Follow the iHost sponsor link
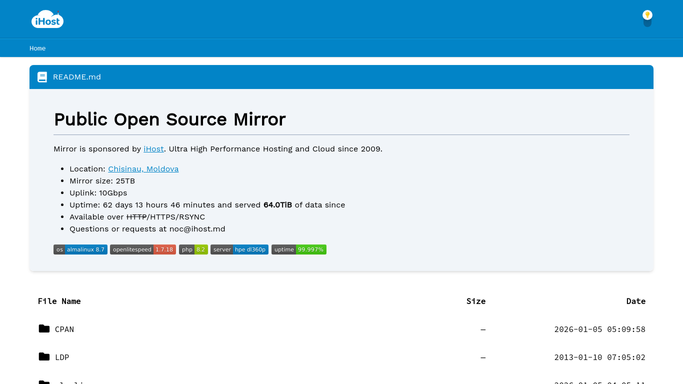This screenshot has width=683, height=384. click(153, 149)
